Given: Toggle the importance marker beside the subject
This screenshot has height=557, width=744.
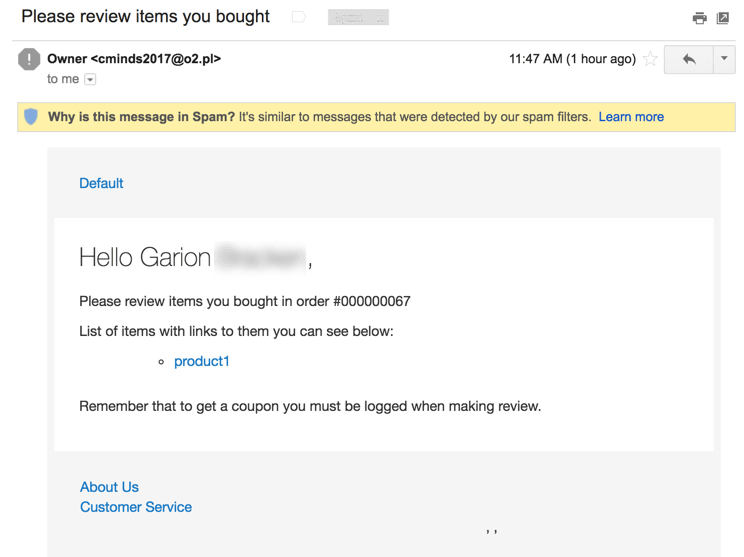Looking at the screenshot, I should coord(298,17).
